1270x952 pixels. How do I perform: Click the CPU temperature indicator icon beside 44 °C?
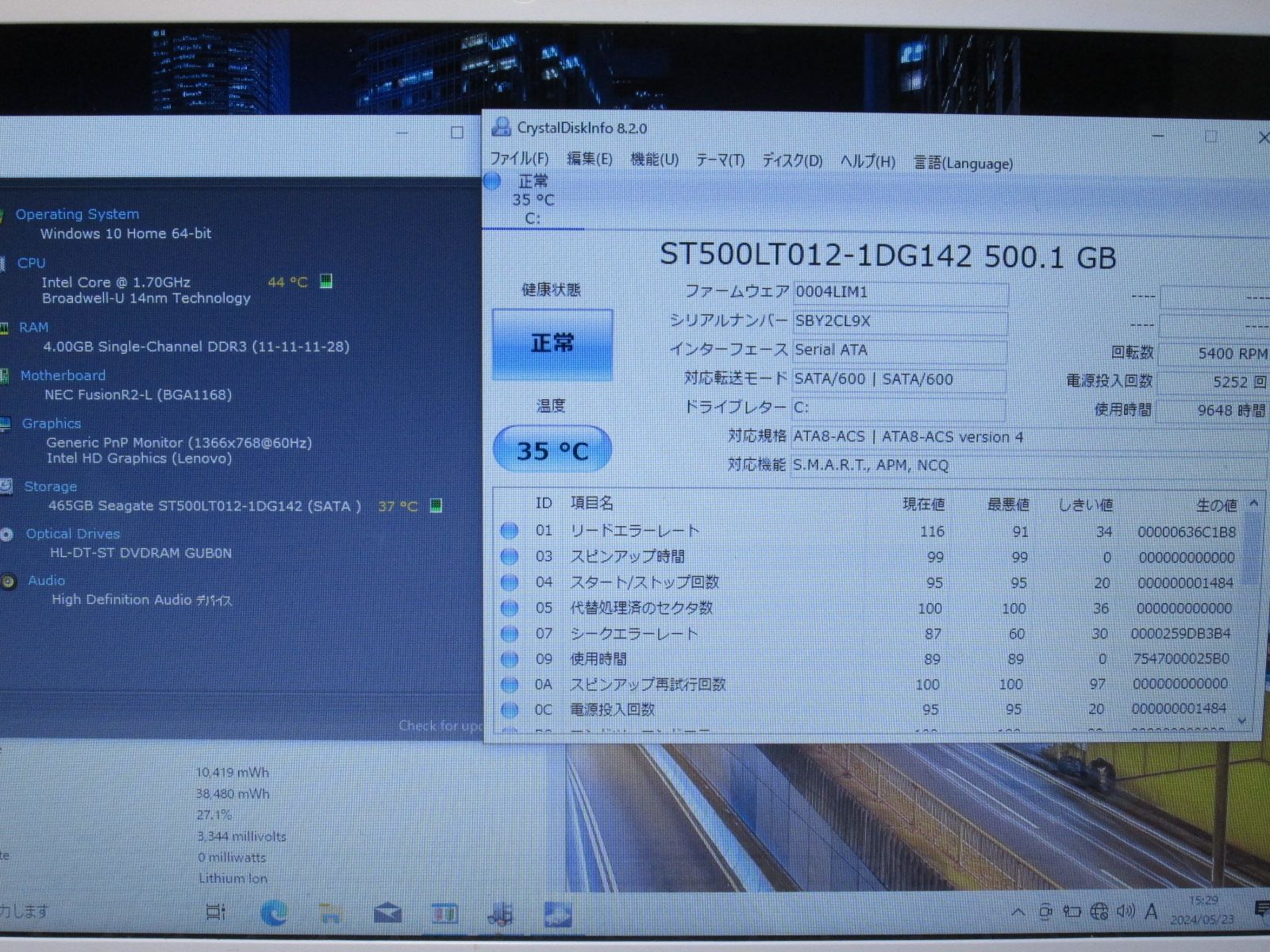click(x=325, y=281)
